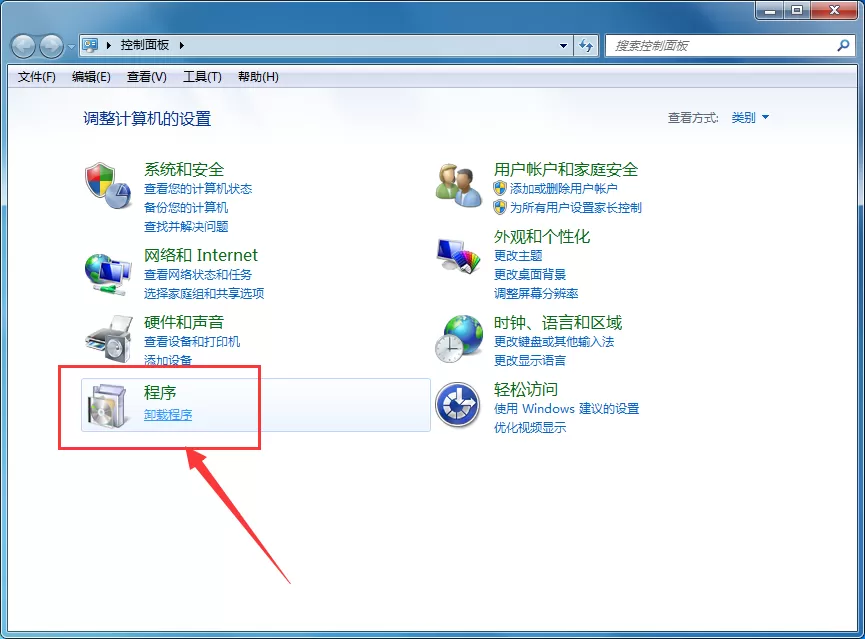Open the 硬件和声音 heading

[184, 322]
